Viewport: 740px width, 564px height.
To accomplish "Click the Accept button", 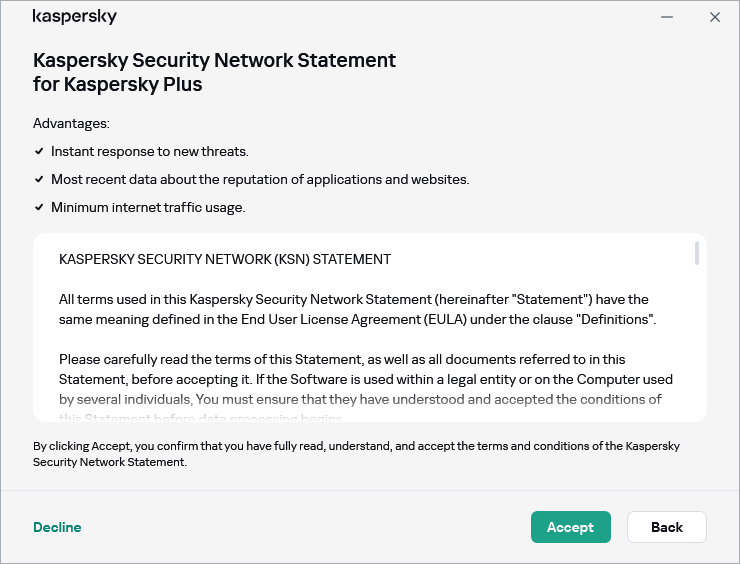I will [570, 527].
